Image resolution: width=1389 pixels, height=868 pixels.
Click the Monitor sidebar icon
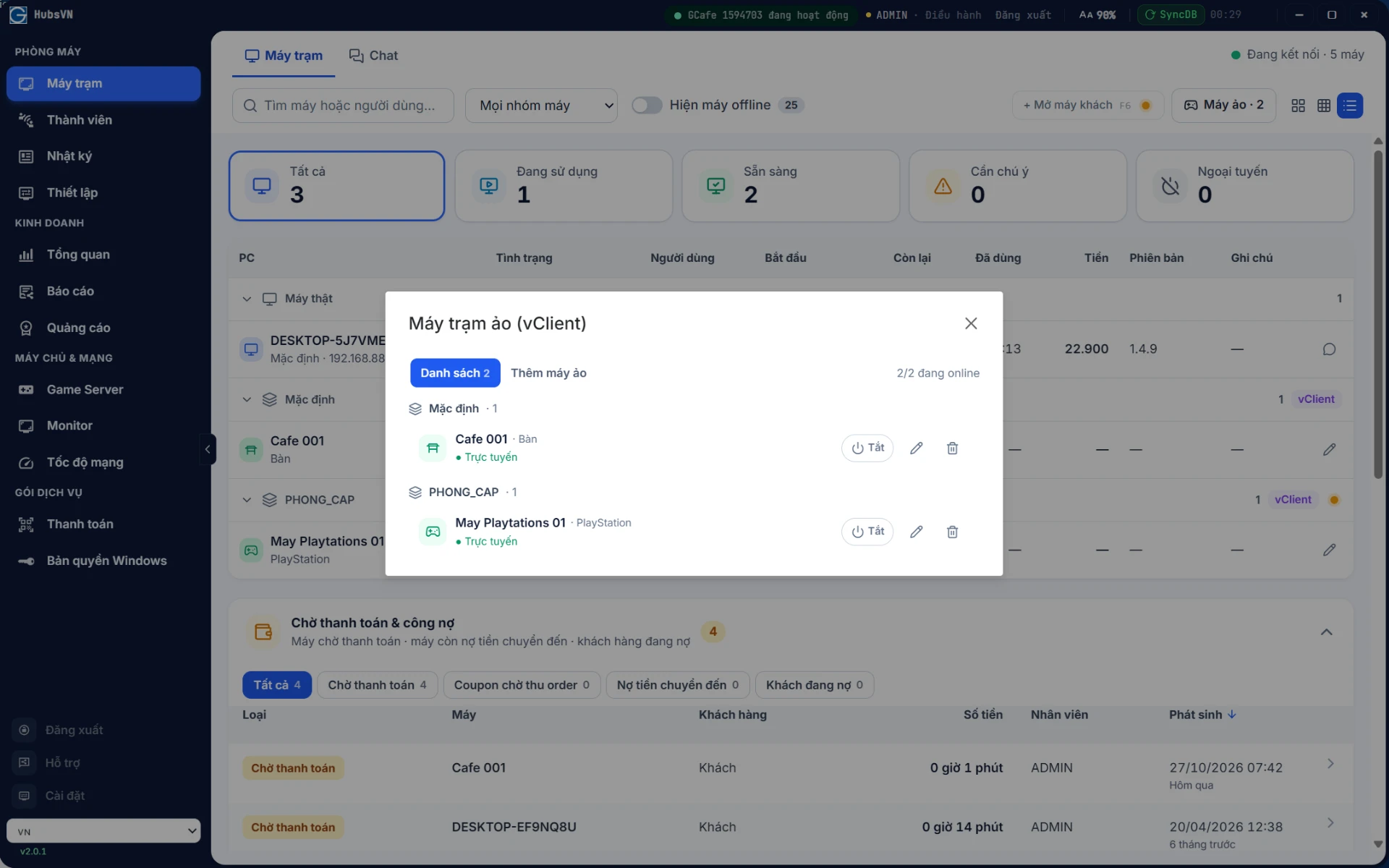click(x=26, y=425)
